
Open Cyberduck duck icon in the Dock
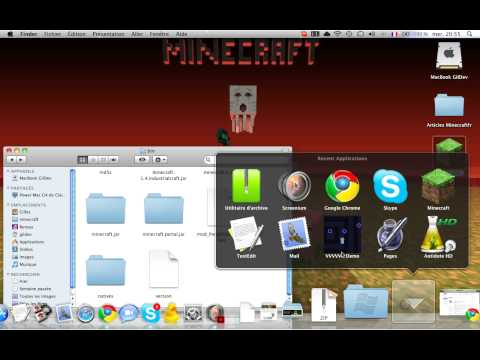pos(172,313)
